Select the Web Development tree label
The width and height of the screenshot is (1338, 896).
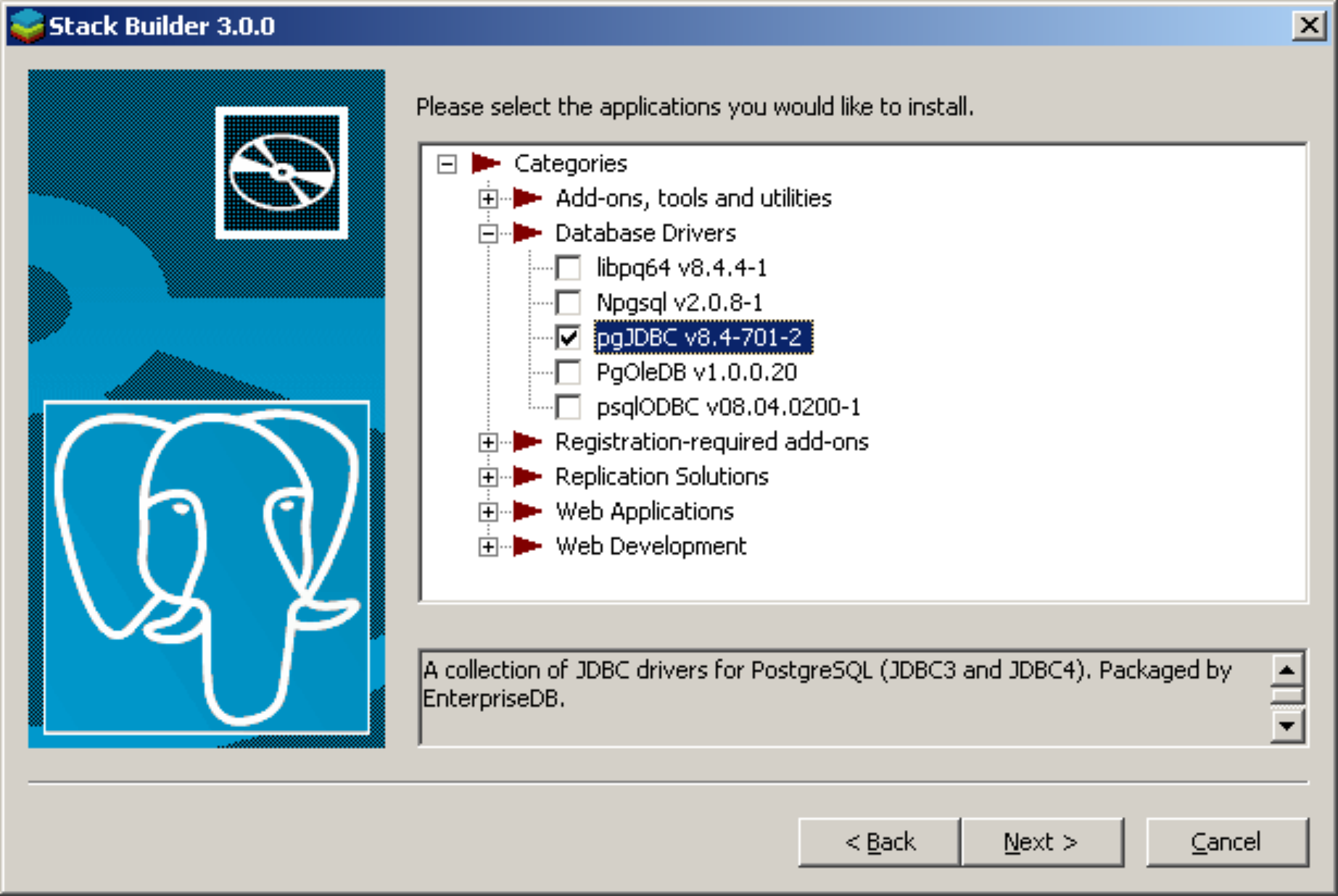(651, 546)
